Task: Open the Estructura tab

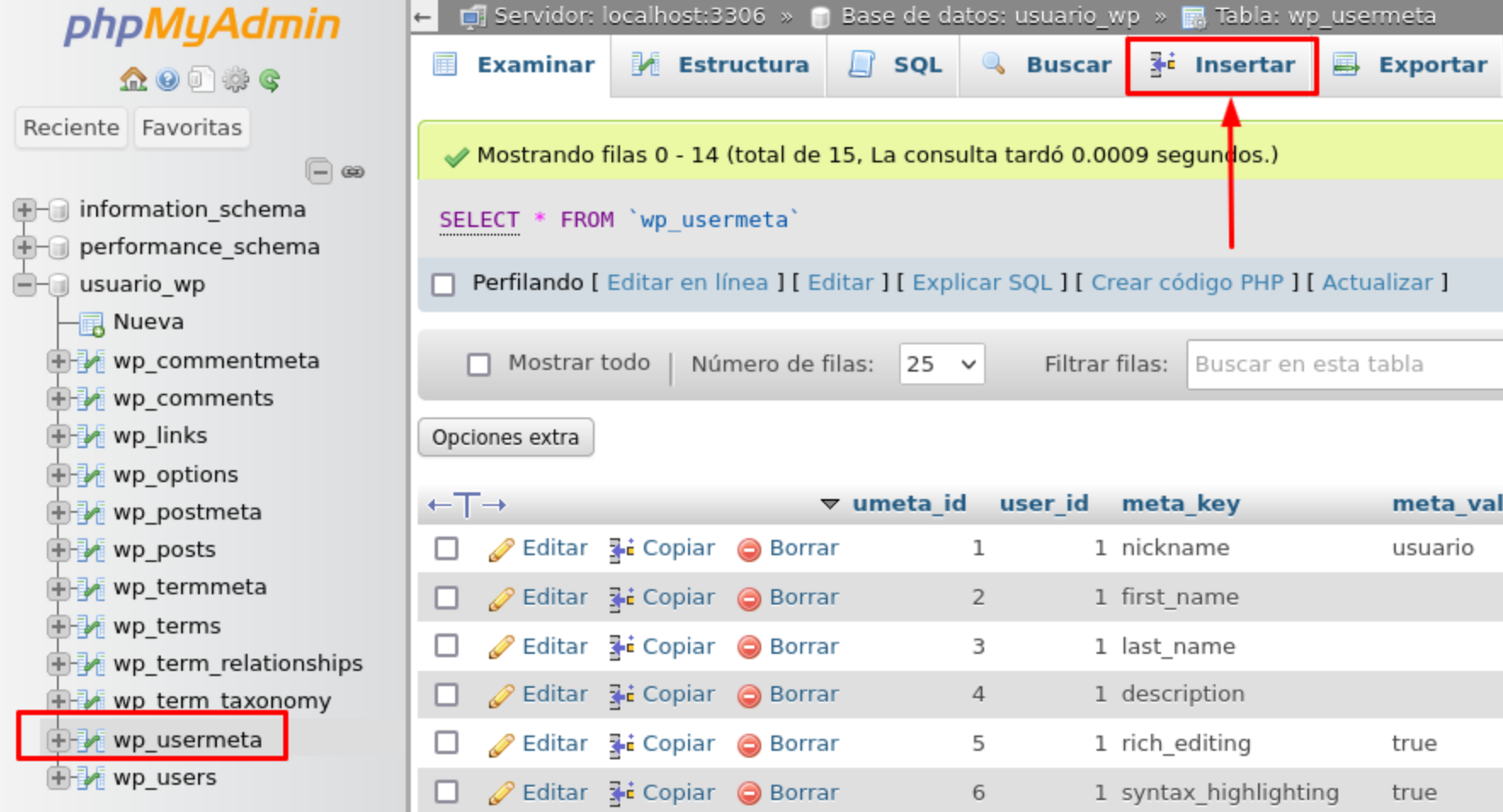Action: 720,65
